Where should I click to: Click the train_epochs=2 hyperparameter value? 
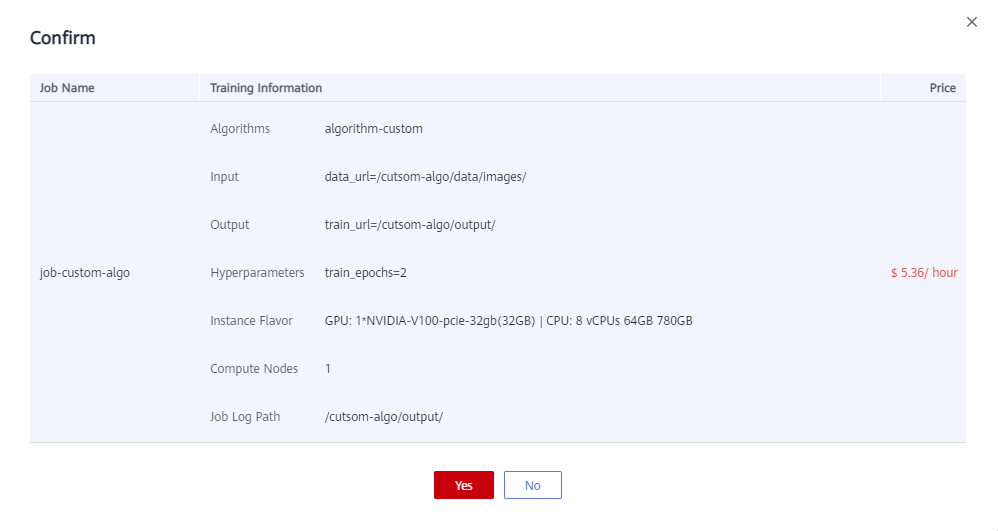pos(367,273)
